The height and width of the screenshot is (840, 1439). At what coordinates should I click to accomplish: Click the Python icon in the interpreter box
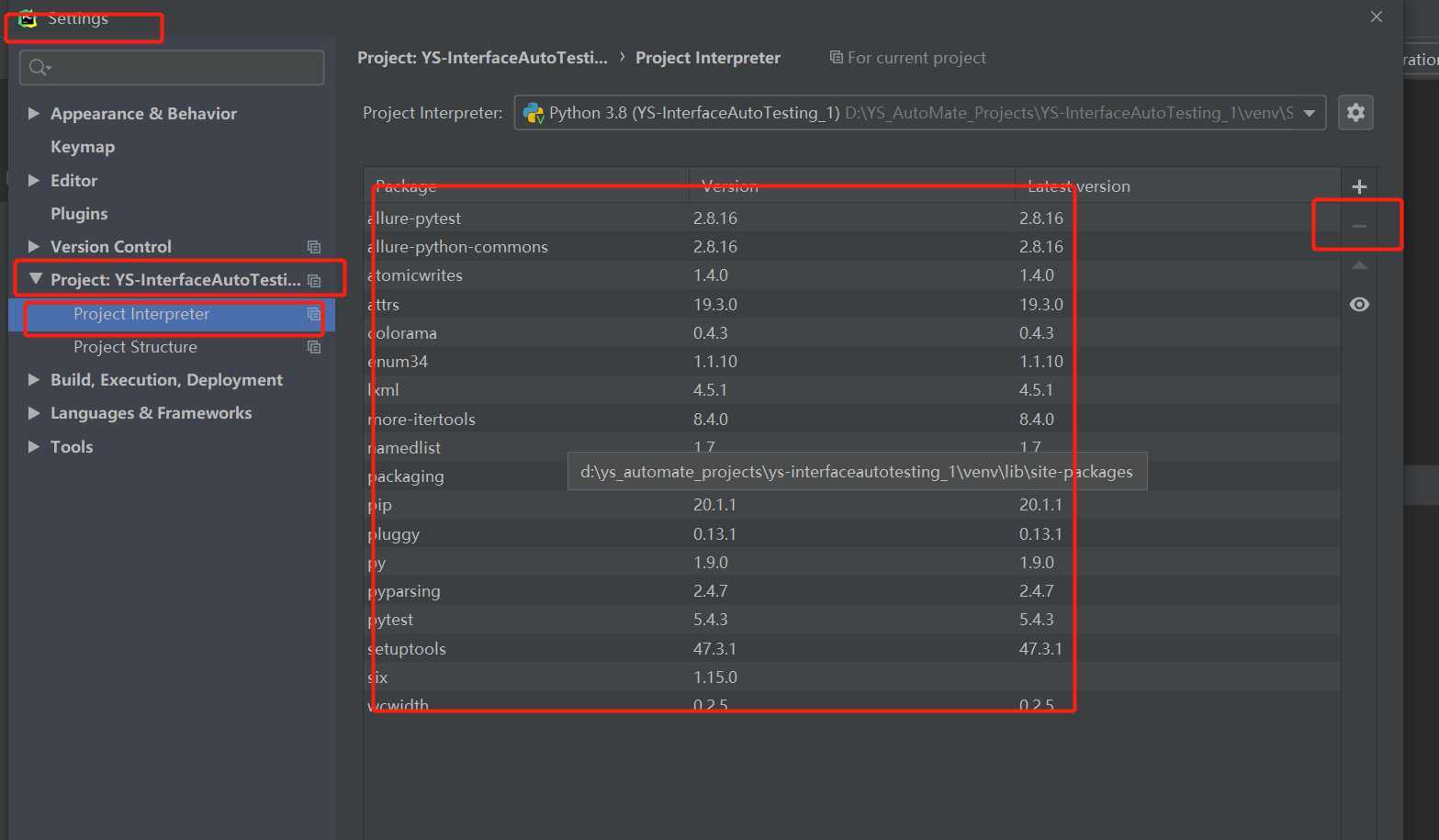pyautogui.click(x=533, y=113)
